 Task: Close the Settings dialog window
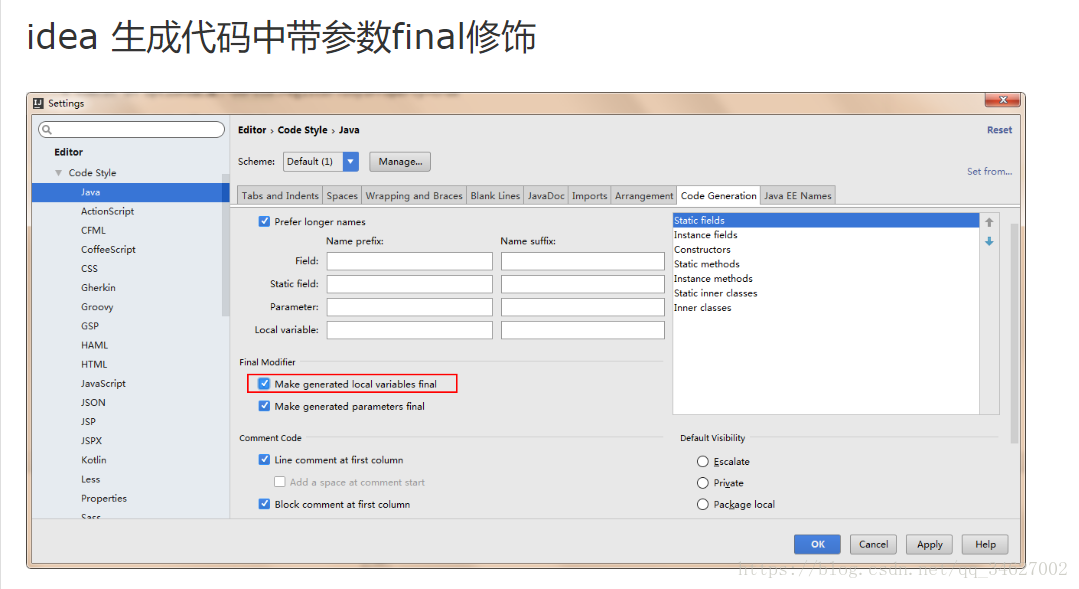click(1002, 100)
